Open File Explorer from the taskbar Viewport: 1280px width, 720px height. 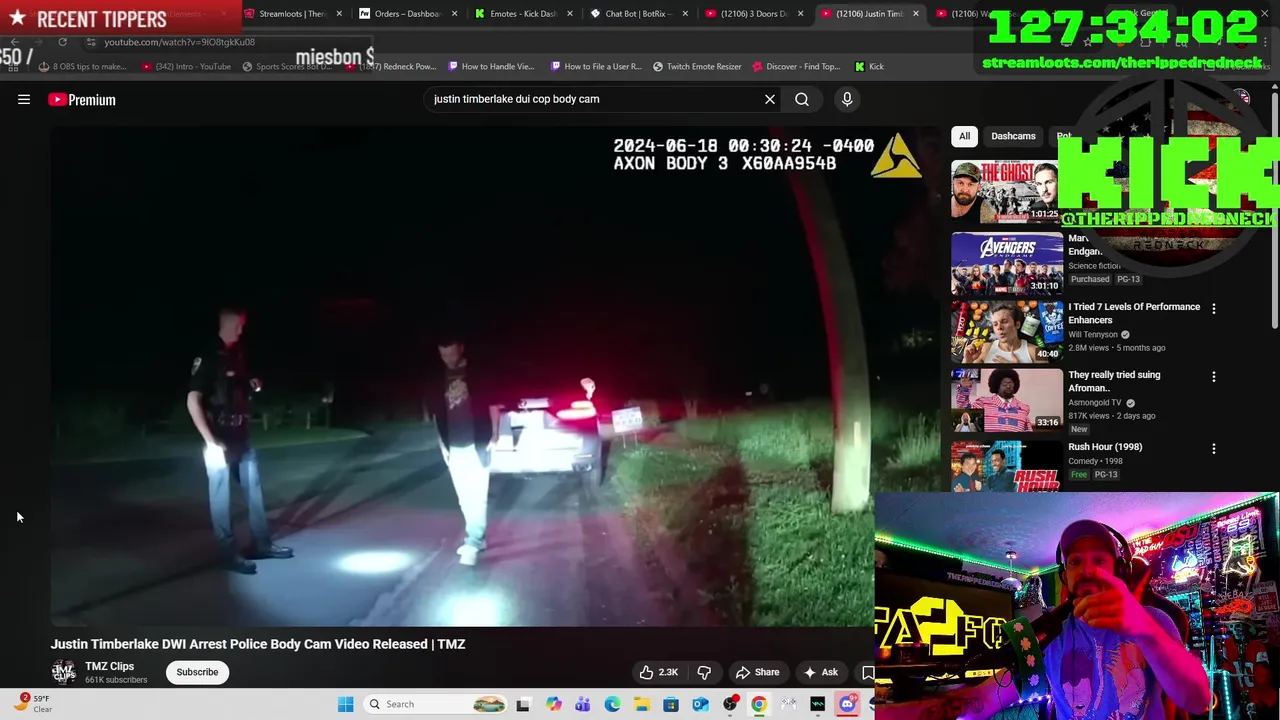[641, 704]
